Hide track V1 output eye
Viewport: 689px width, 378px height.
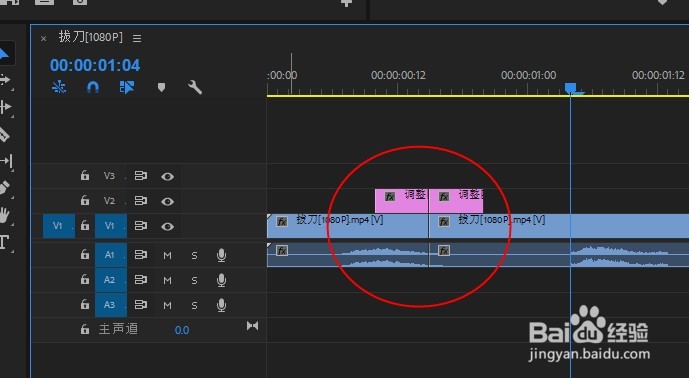tap(167, 227)
